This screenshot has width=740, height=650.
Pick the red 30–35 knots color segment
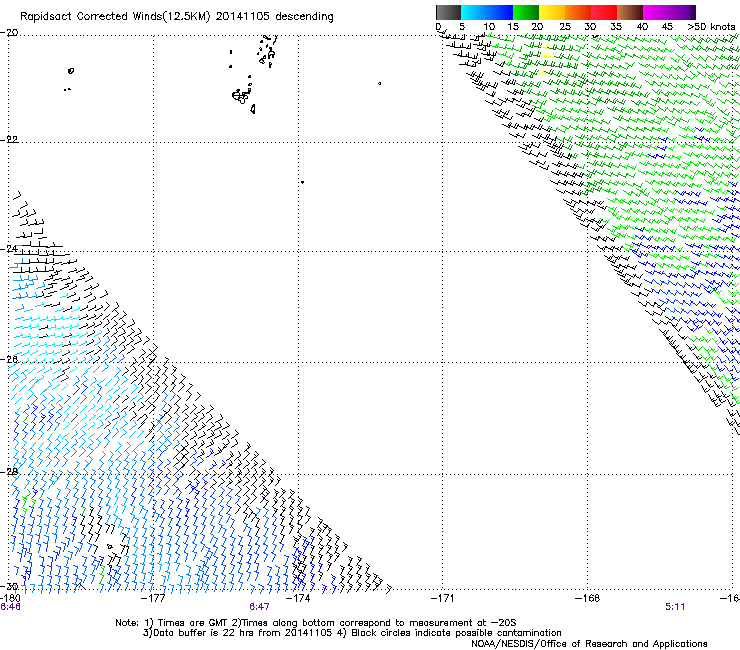[x=604, y=12]
